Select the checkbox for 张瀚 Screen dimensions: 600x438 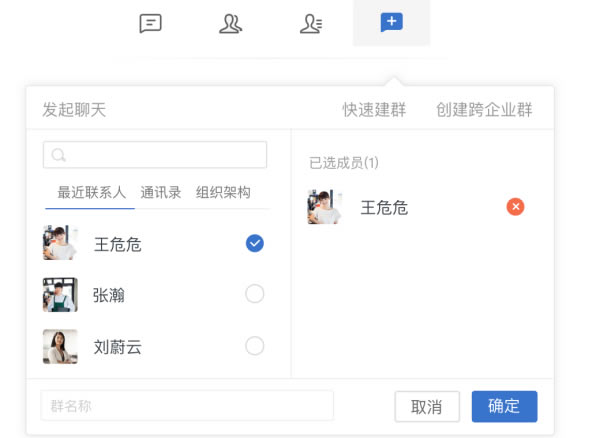point(255,294)
